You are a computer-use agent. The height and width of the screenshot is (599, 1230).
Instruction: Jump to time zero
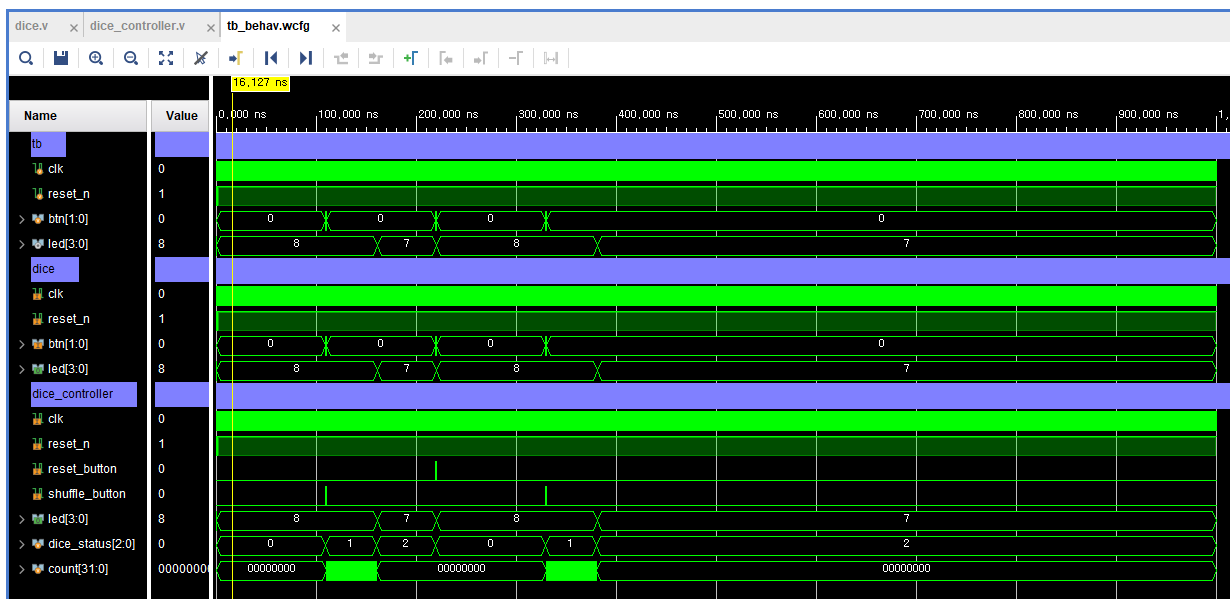pos(270,58)
